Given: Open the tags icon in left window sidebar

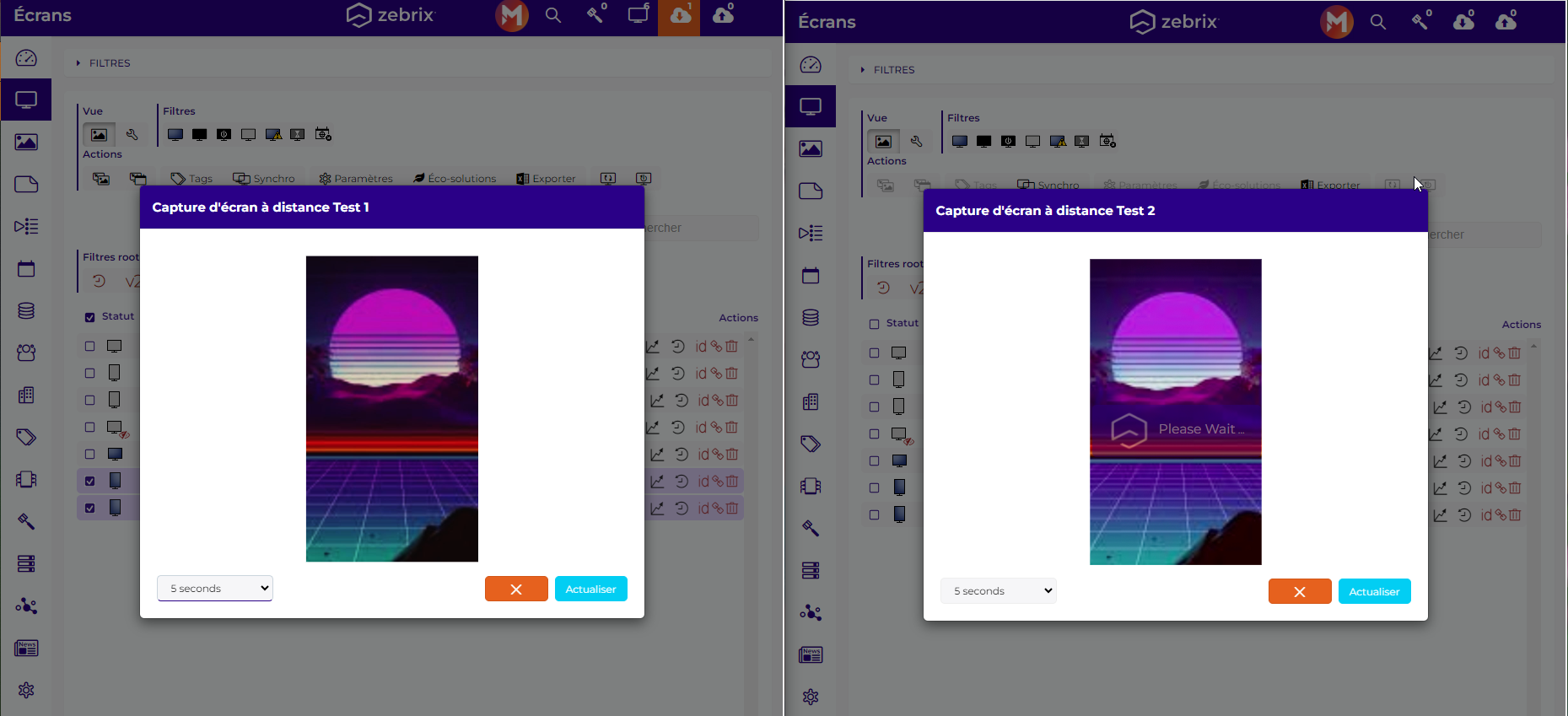Looking at the screenshot, I should 26,437.
